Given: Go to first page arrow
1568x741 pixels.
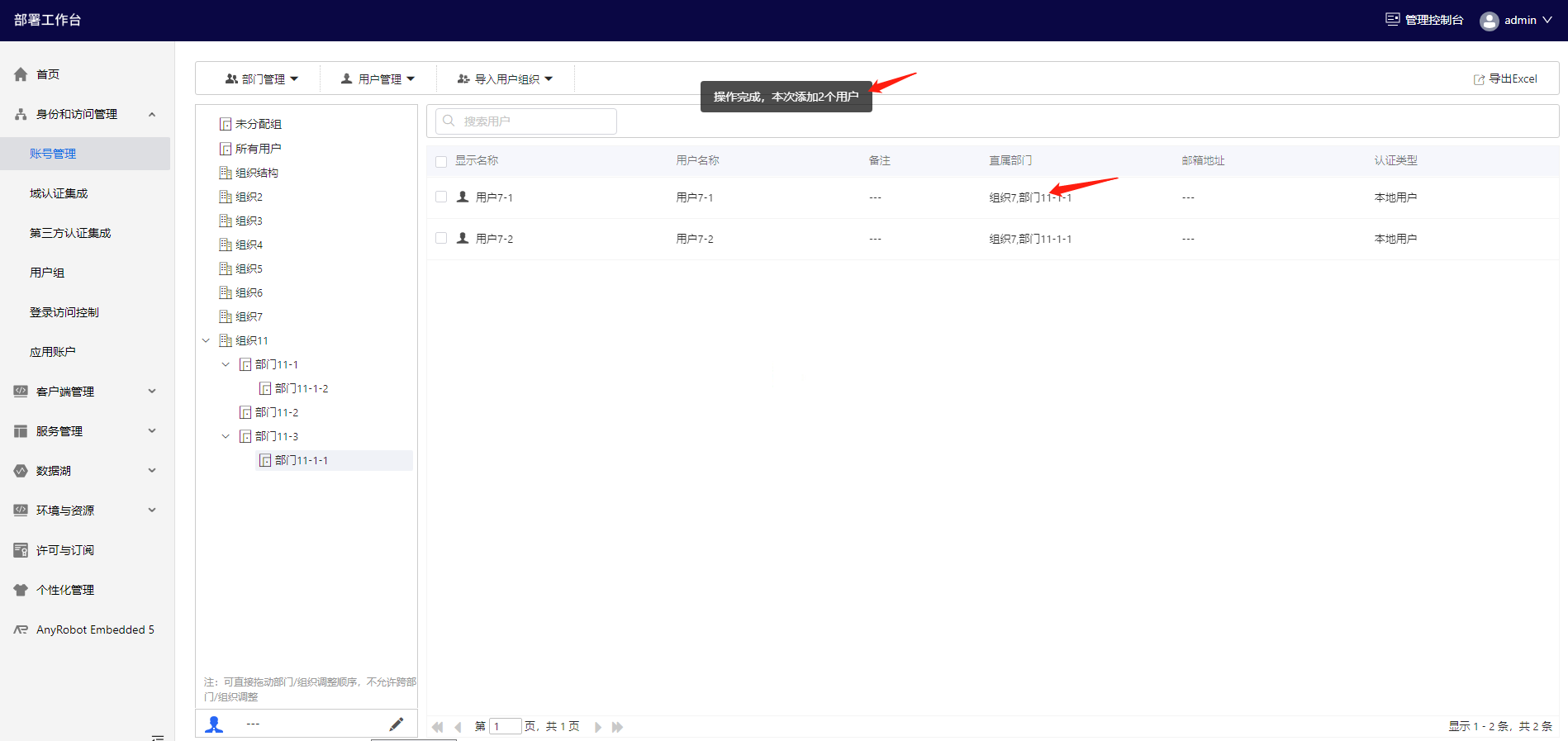Looking at the screenshot, I should 437,727.
